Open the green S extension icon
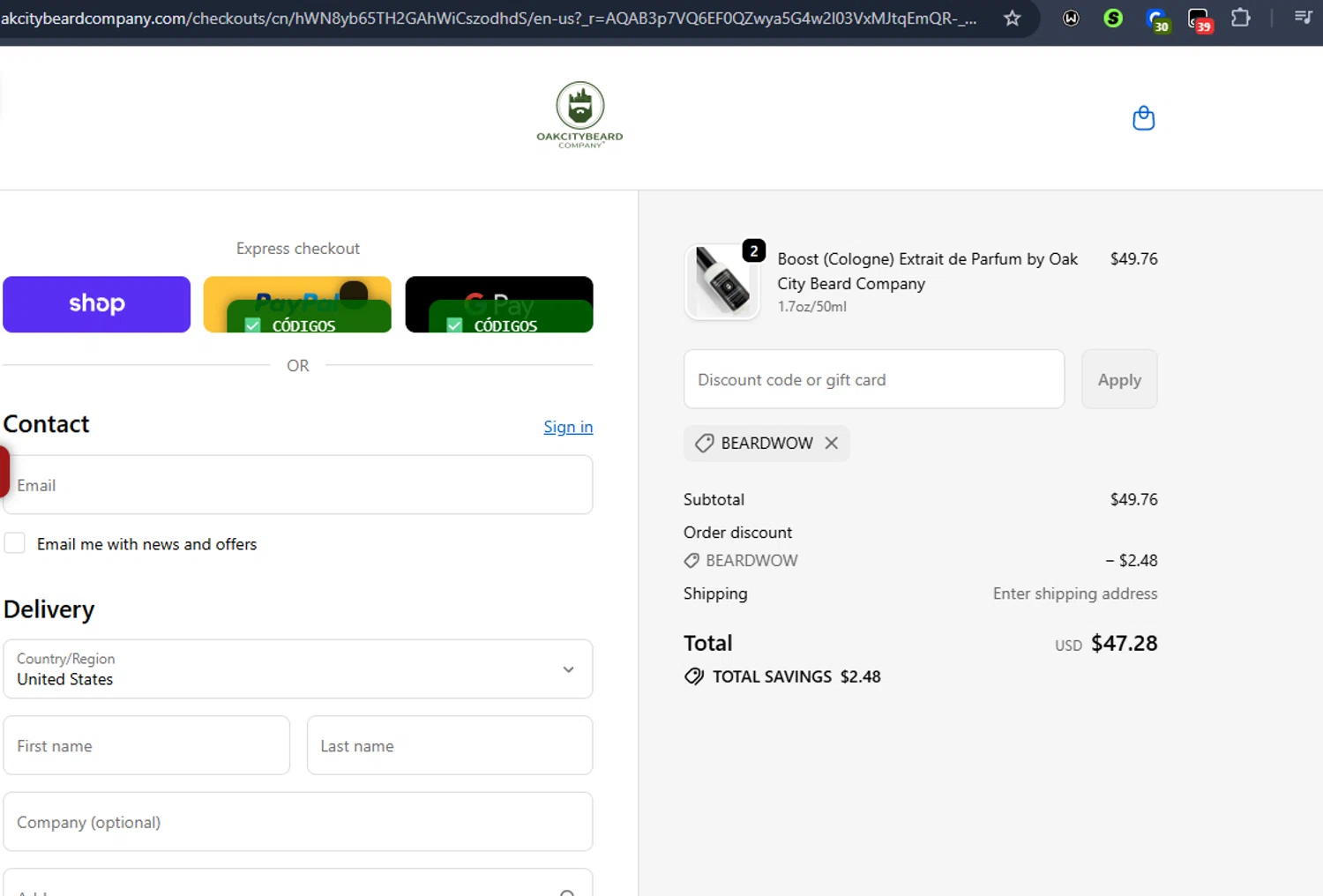This screenshot has height=896, width=1323. (1113, 18)
